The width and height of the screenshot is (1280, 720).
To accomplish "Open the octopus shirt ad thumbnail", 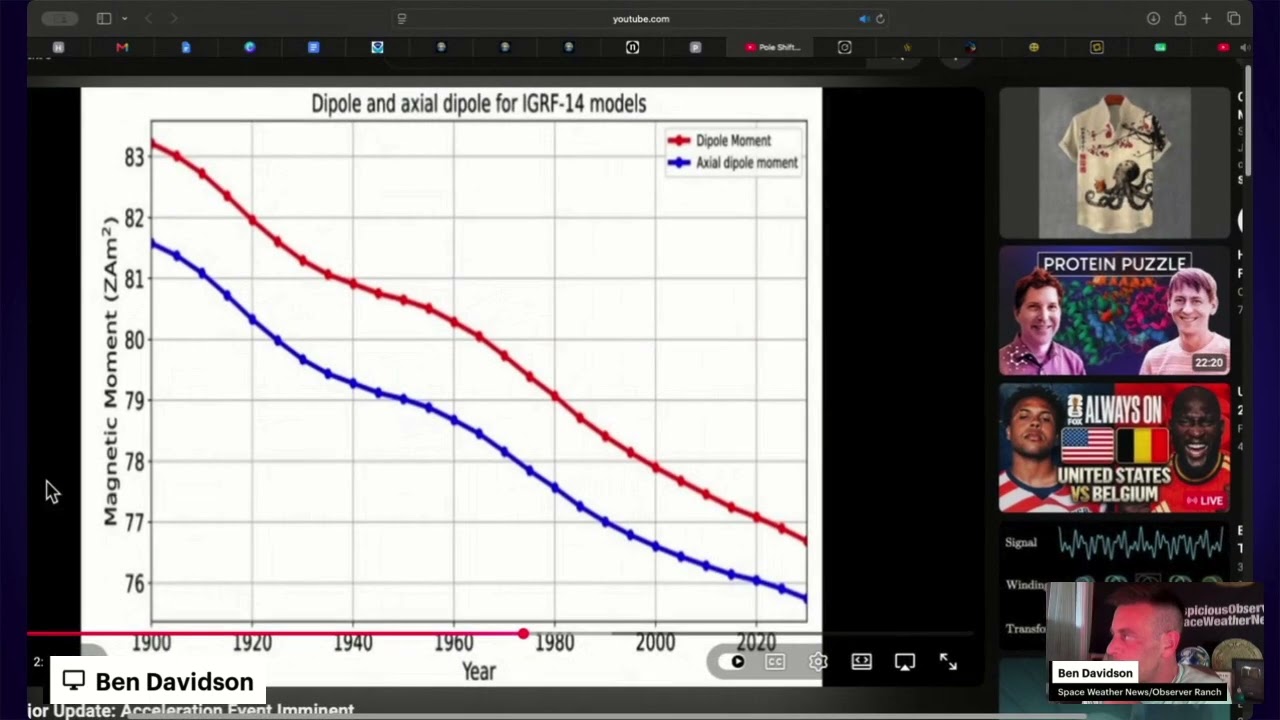I will pyautogui.click(x=1114, y=162).
